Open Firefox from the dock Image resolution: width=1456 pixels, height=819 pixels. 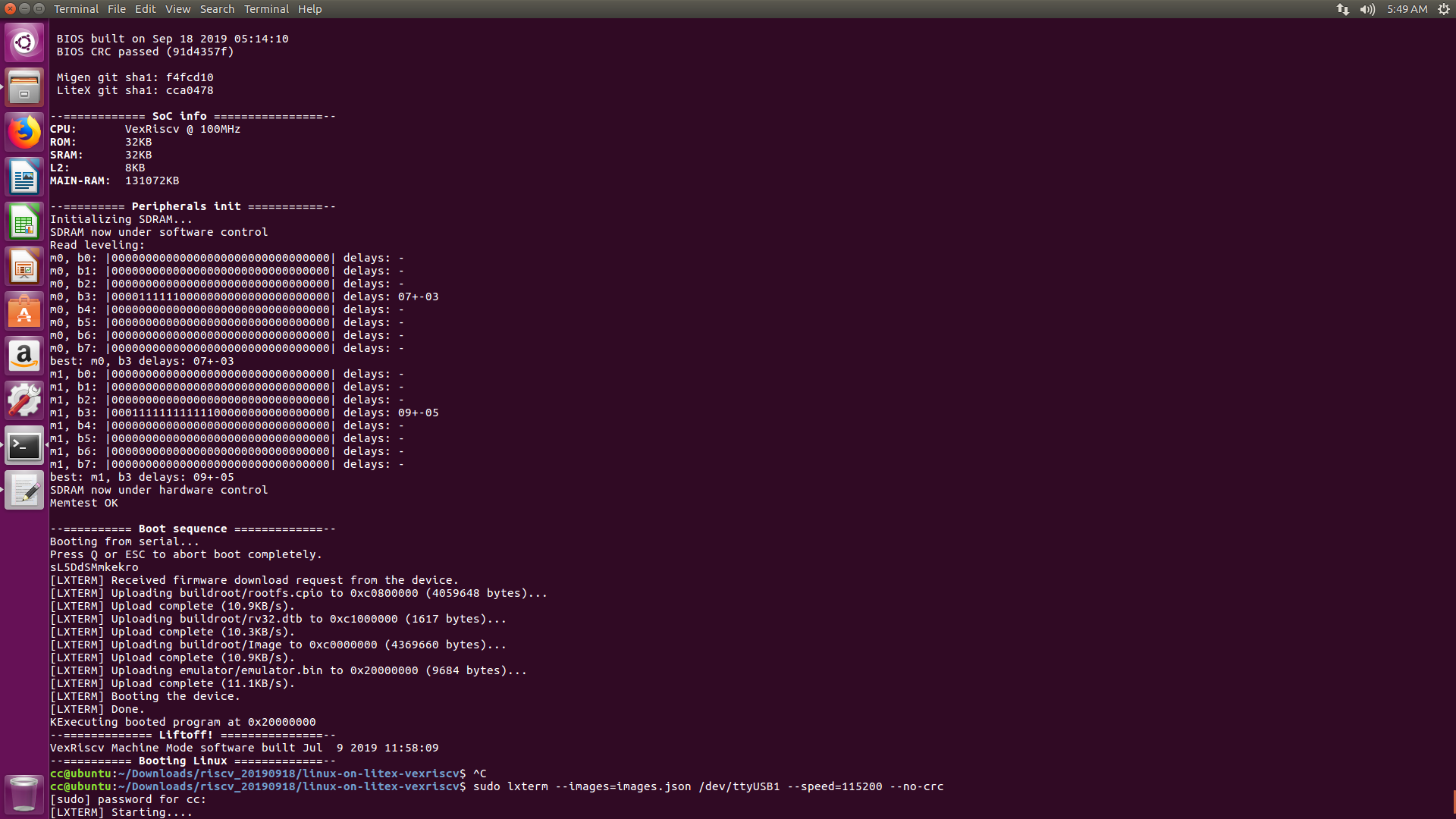point(24,131)
